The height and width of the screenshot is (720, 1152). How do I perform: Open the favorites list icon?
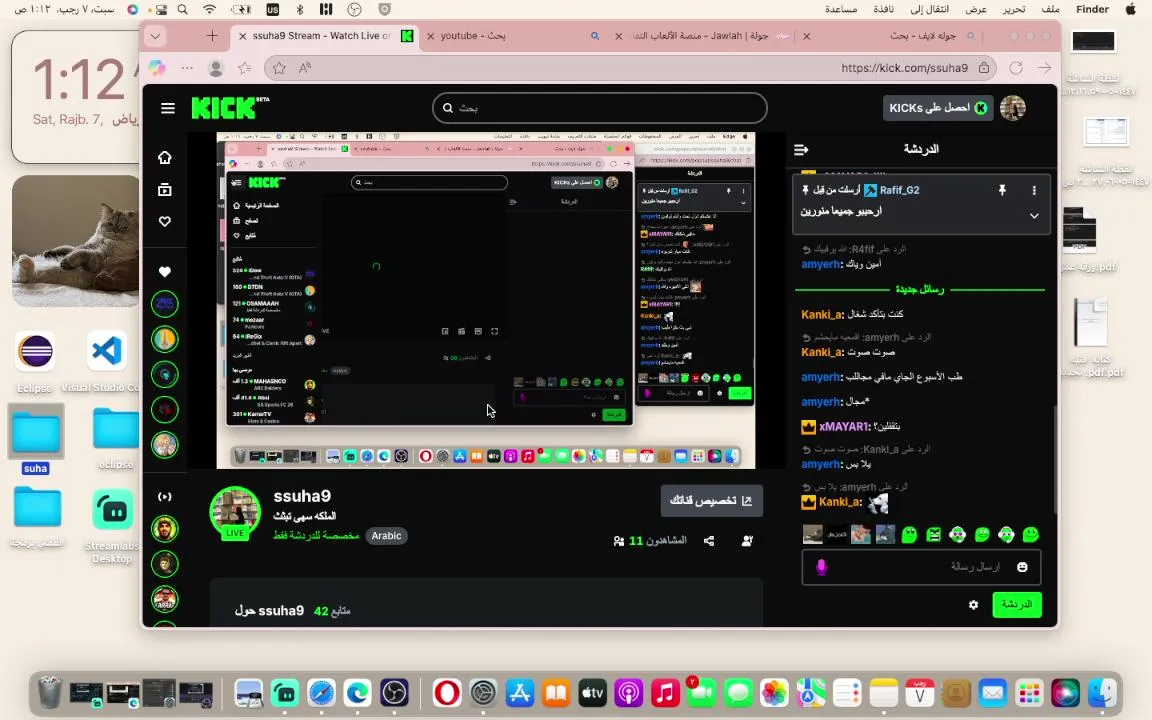(x=245, y=68)
